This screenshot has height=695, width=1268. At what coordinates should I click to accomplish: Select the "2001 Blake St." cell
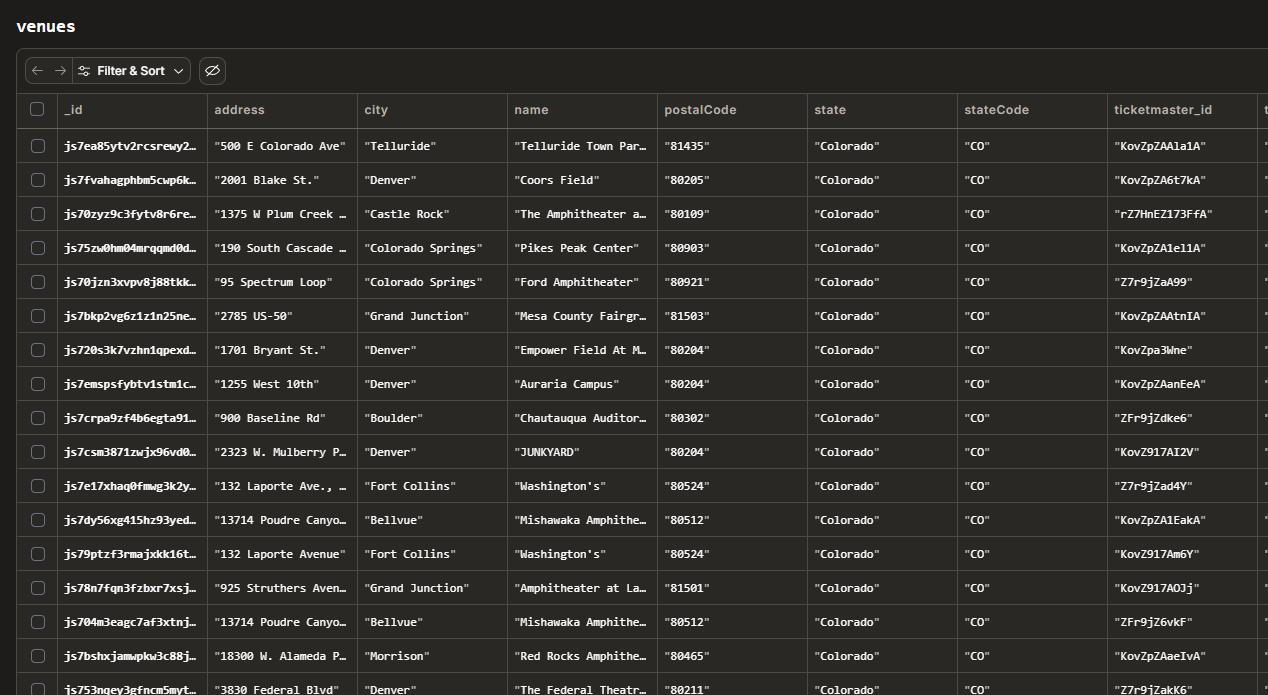(x=282, y=180)
